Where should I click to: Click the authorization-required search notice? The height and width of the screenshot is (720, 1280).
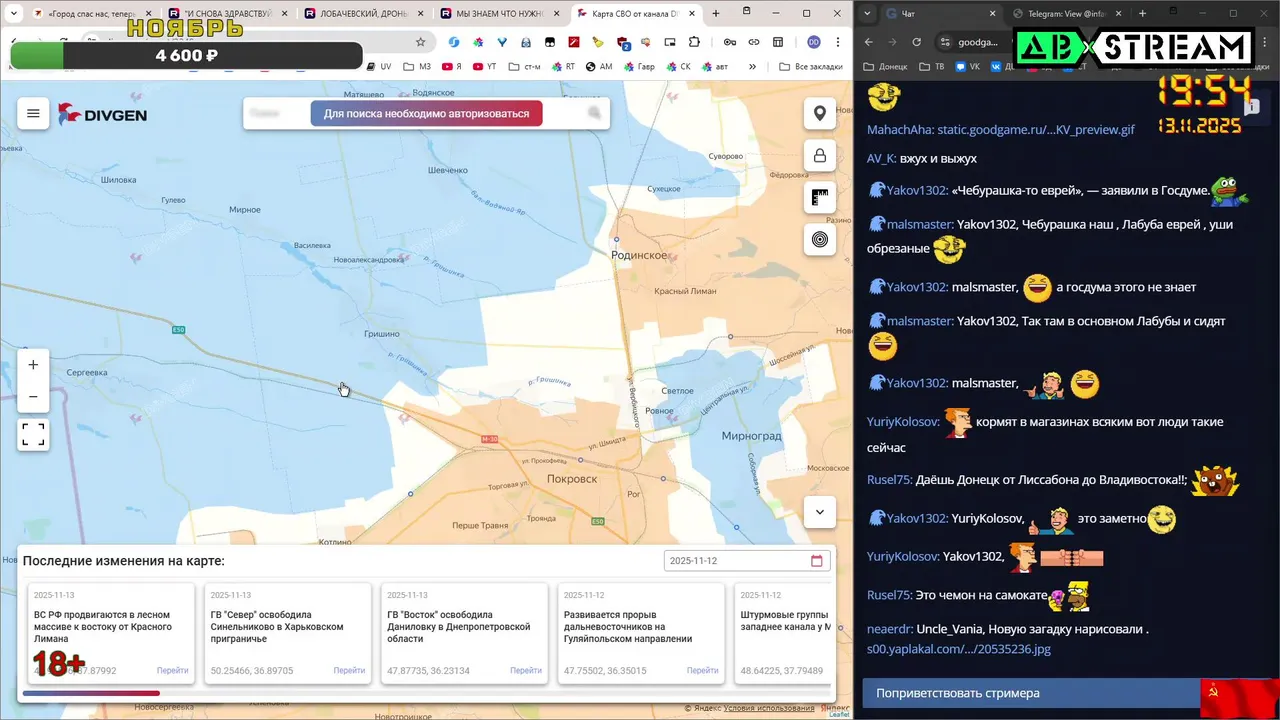[426, 113]
